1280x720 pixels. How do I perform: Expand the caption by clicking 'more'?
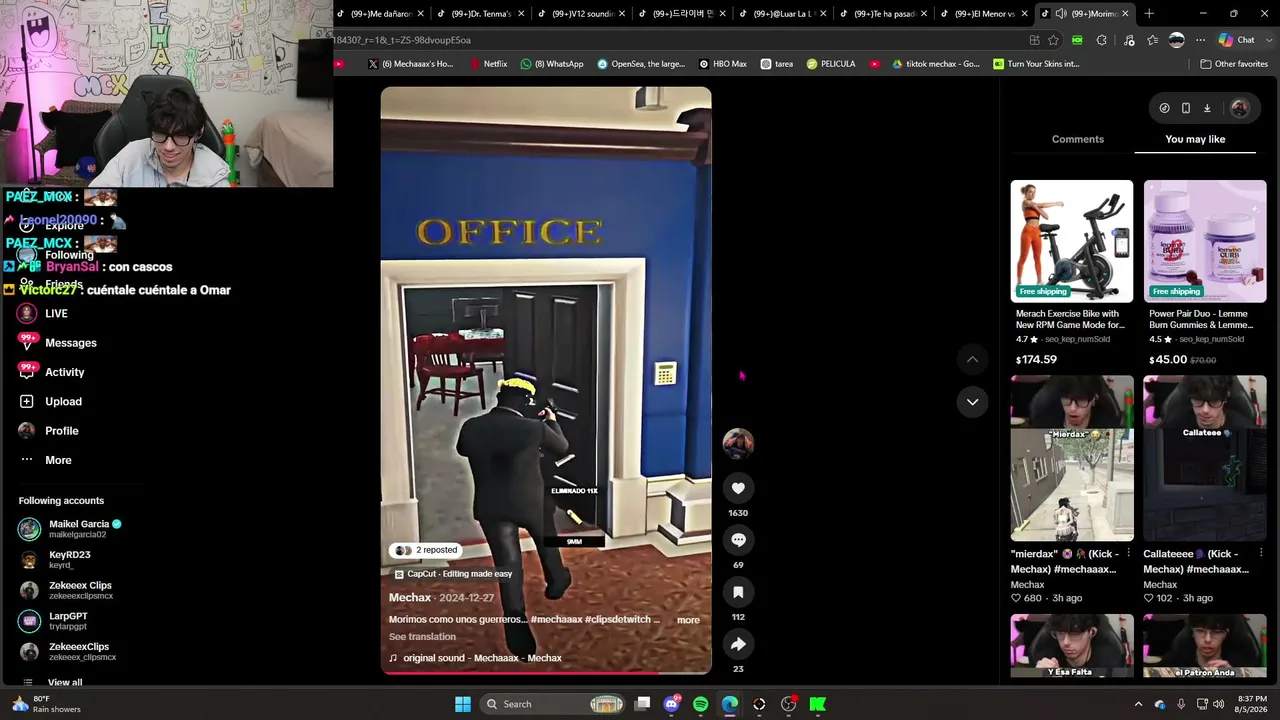(688, 620)
